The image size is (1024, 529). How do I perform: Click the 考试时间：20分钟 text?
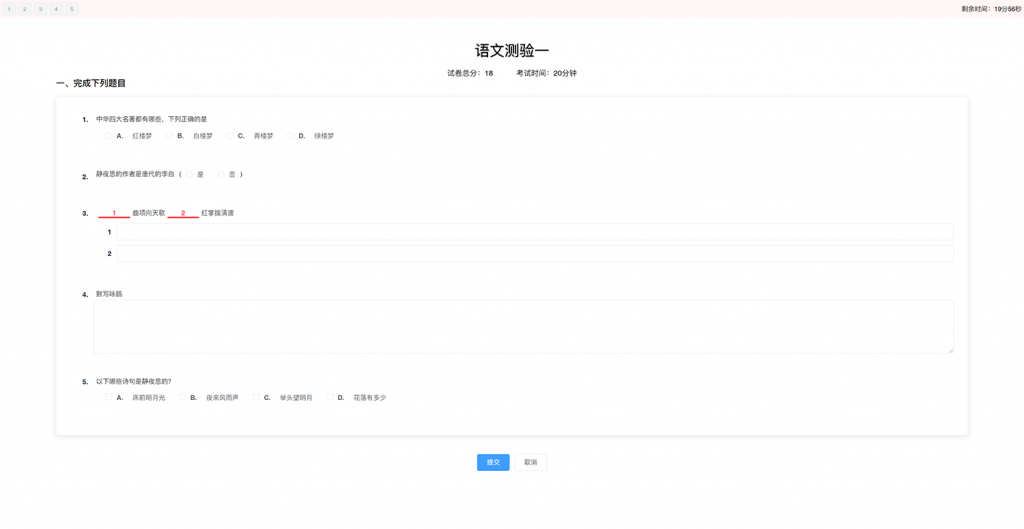pos(547,73)
